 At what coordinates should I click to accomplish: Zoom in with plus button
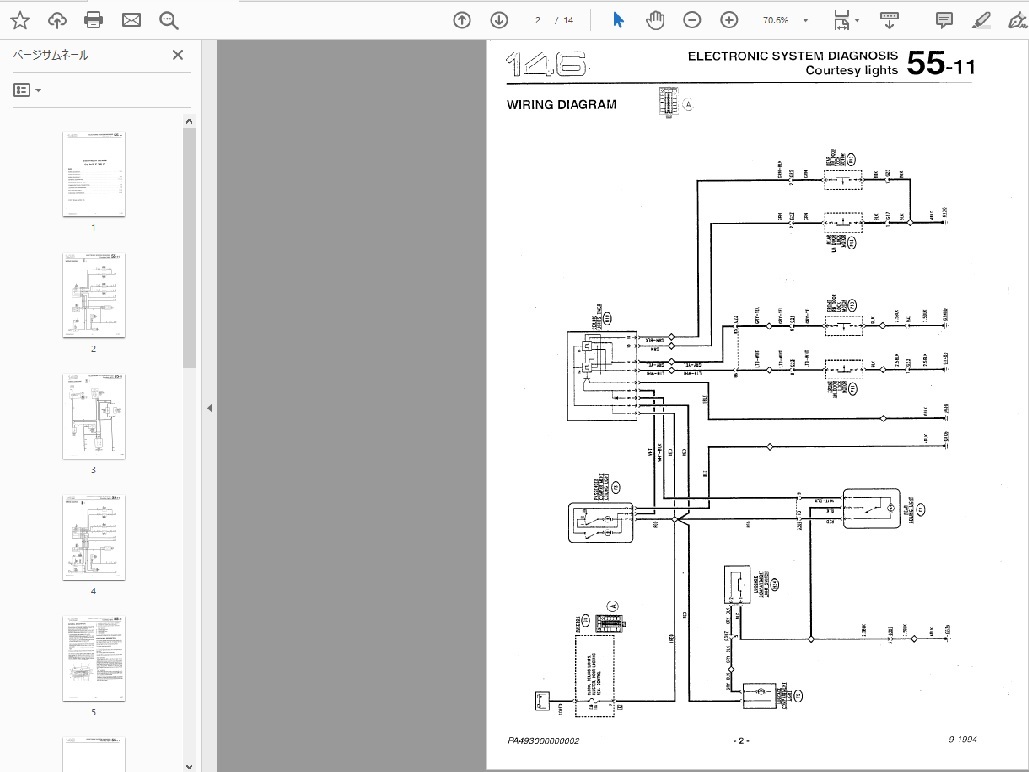729,20
